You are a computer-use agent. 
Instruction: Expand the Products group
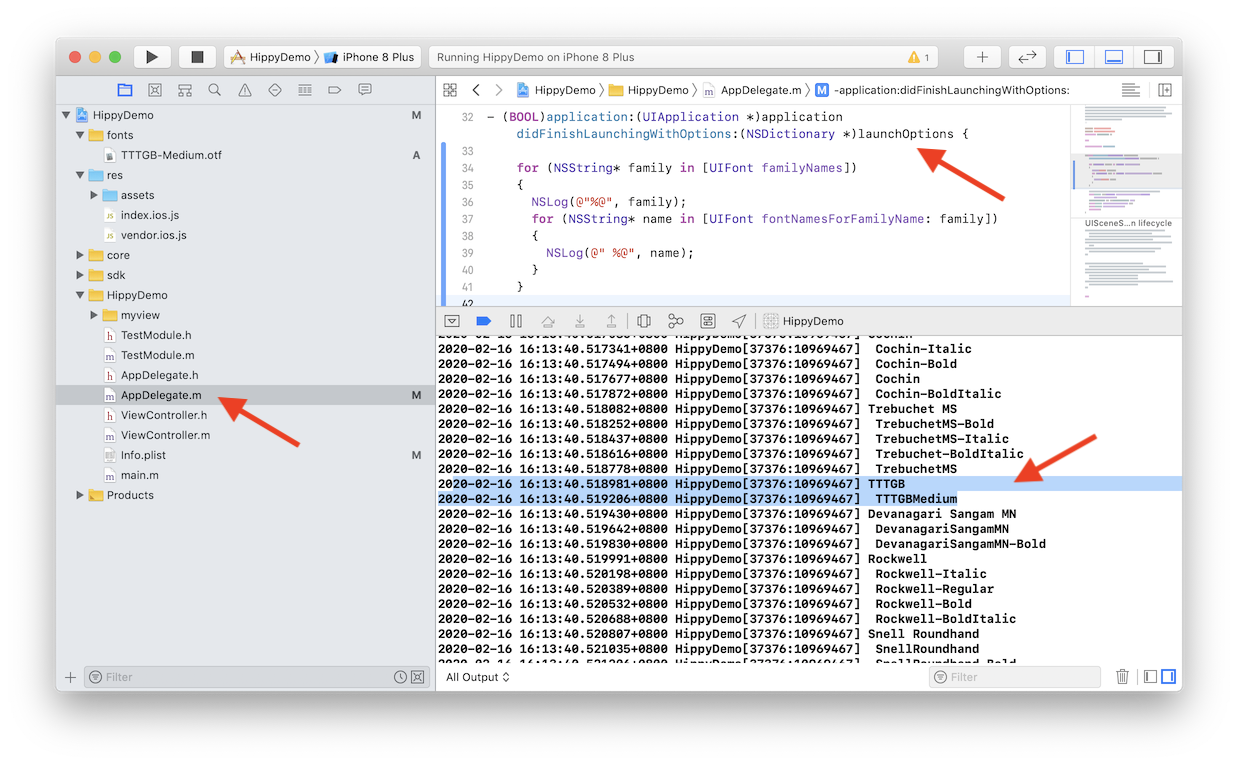coord(80,495)
